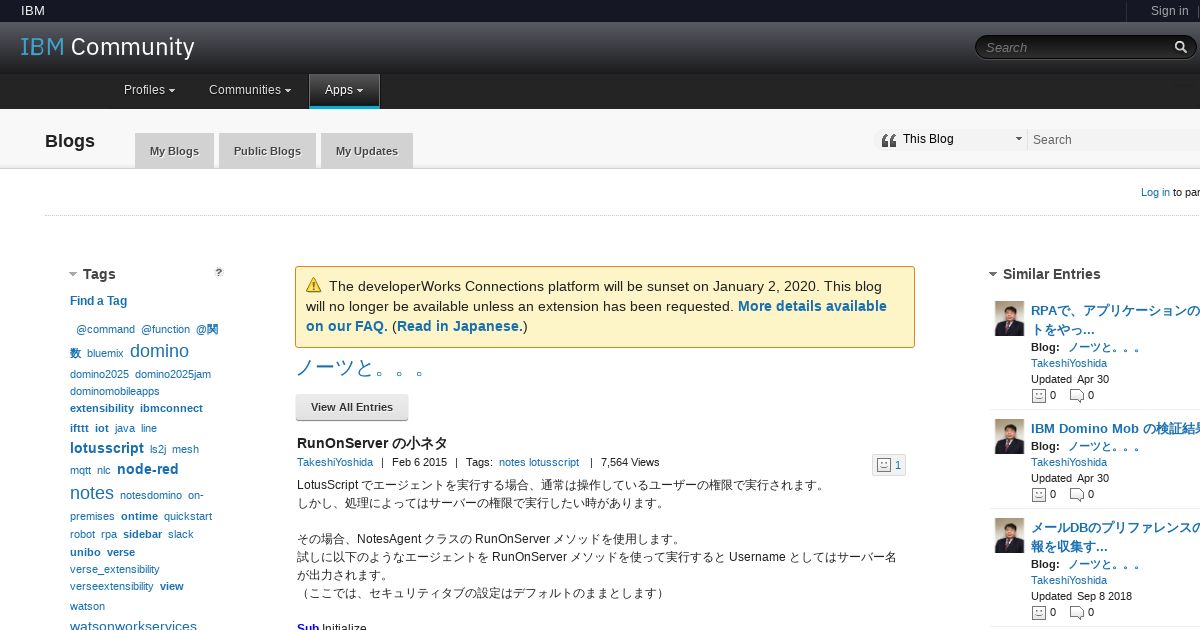Image resolution: width=1200 pixels, height=630 pixels.
Task: Open the Apps dropdown menu
Action: (344, 90)
